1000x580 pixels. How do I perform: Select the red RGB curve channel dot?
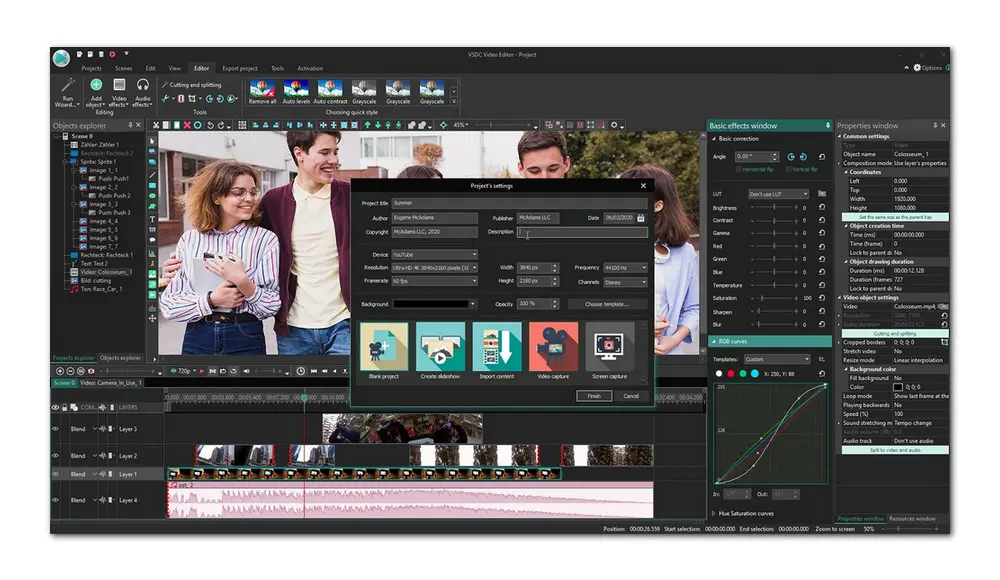coord(731,374)
